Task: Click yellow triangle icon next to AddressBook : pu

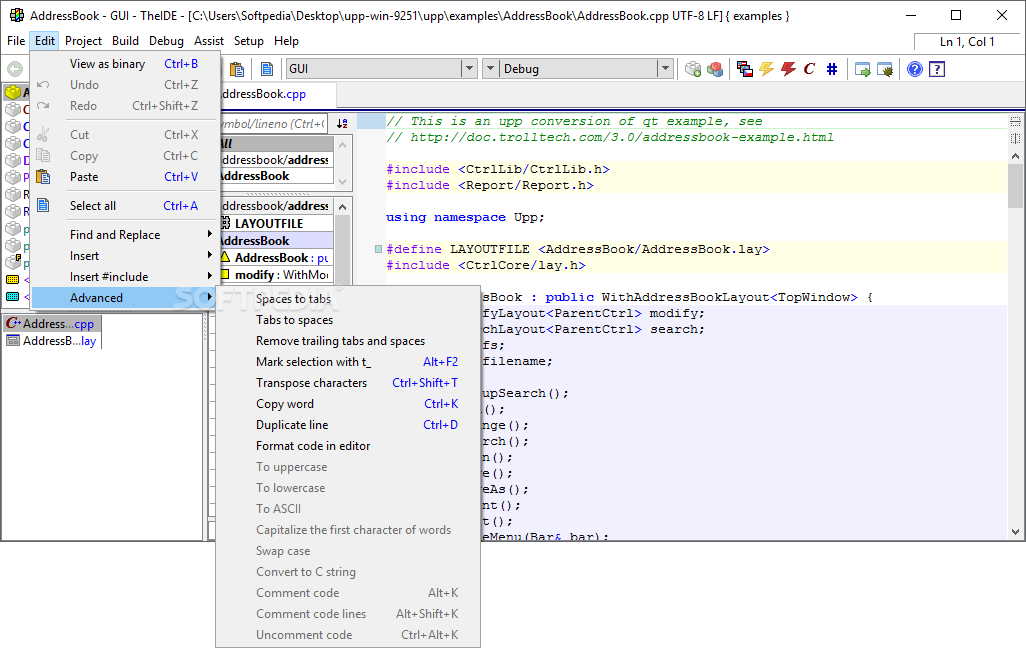Action: [224, 257]
